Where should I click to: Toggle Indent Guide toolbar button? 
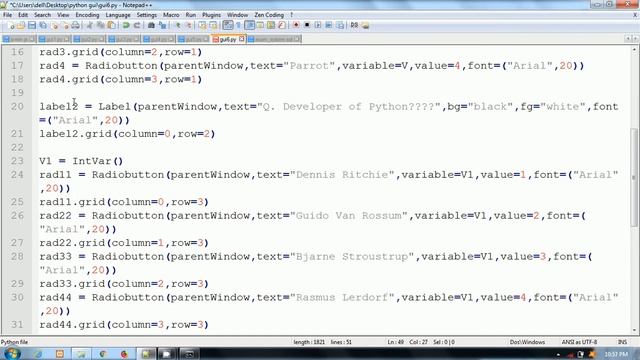pos(250,25)
